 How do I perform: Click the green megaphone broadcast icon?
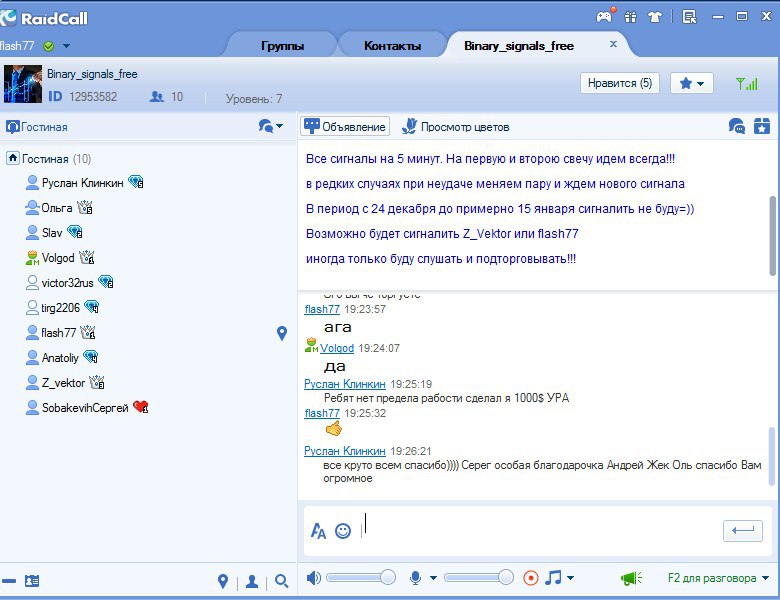pos(630,578)
